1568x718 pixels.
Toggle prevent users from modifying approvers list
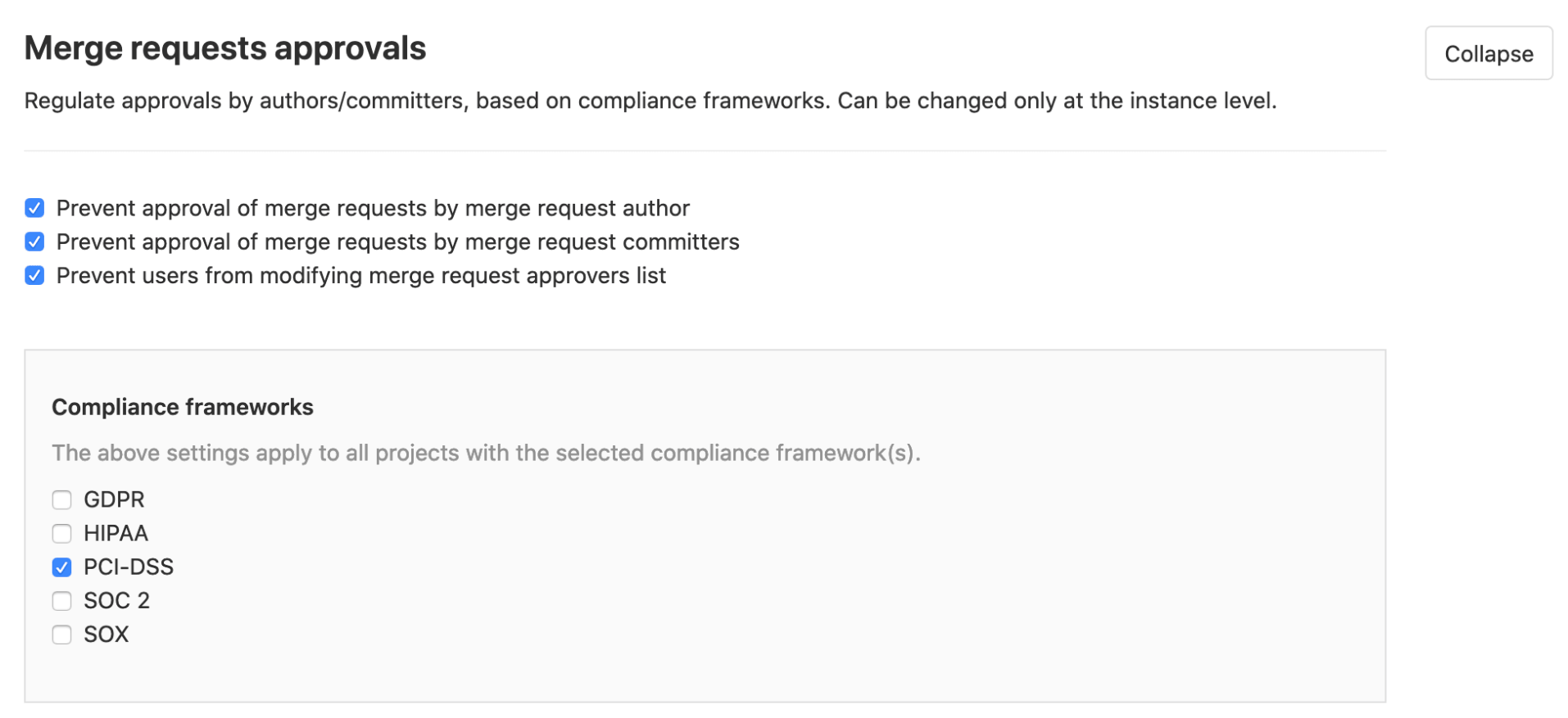click(34, 275)
